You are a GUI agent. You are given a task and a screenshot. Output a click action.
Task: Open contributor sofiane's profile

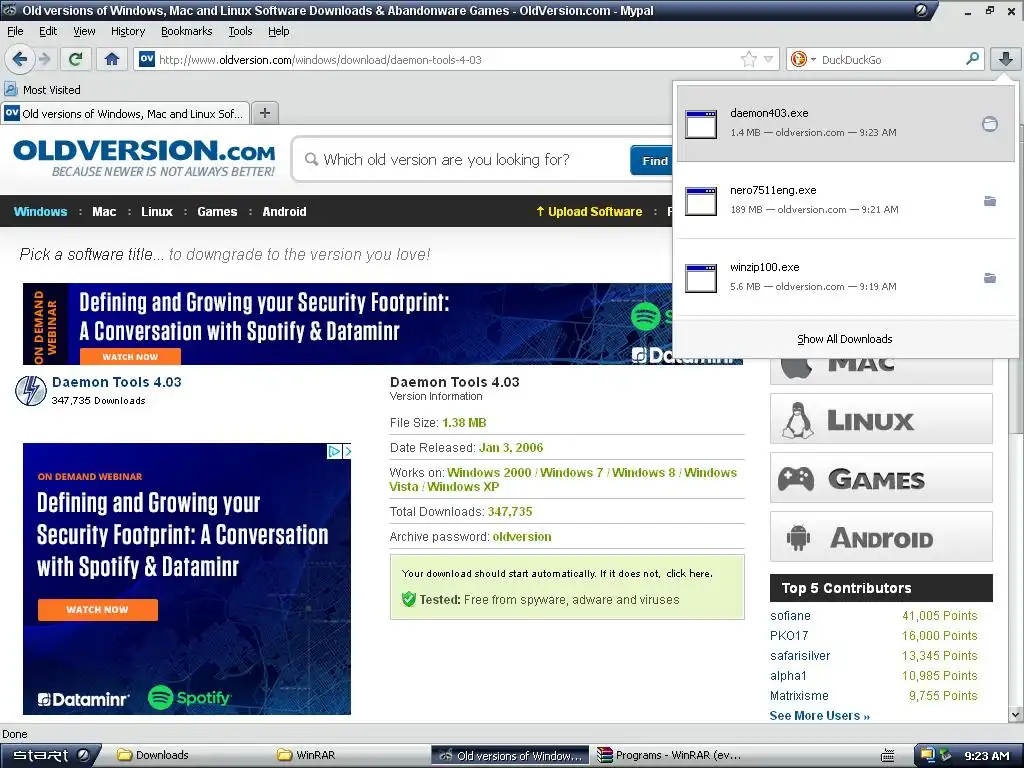tap(790, 616)
